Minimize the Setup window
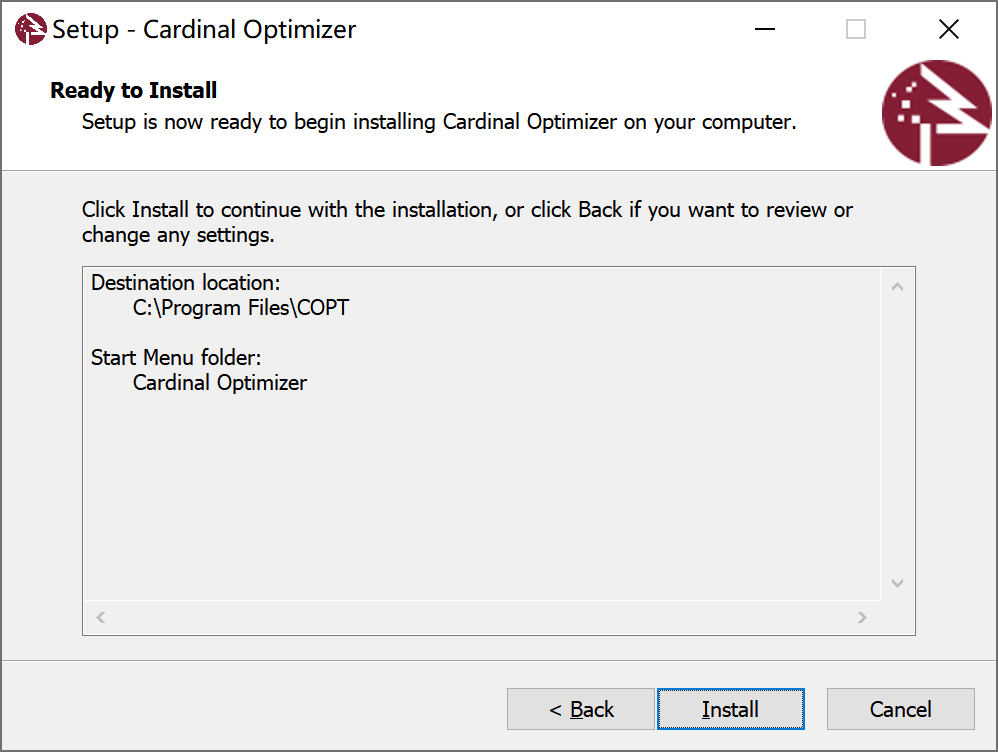 [x=765, y=30]
